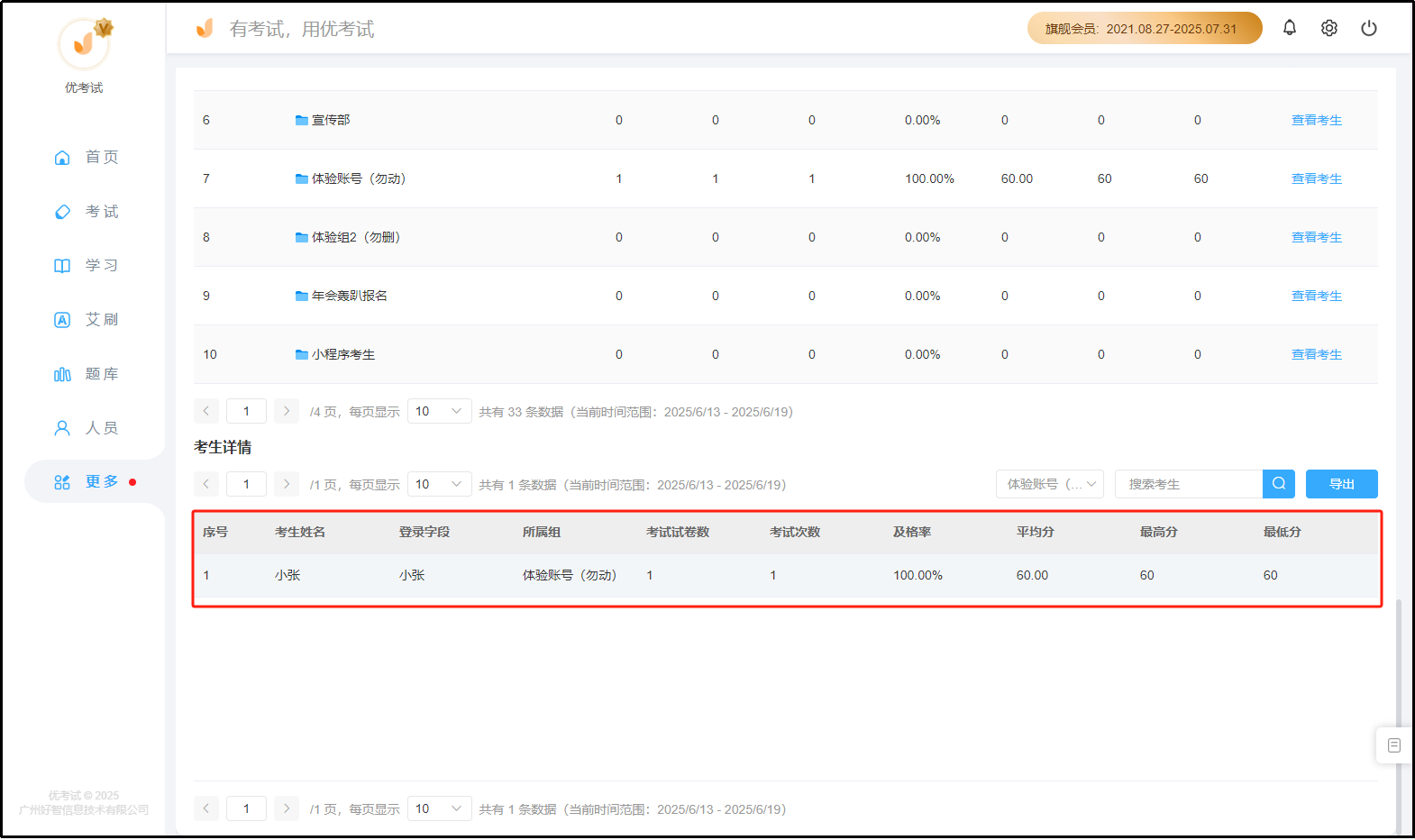This screenshot has height=840, width=1415.
Task: Click the 及格率 column header
Action: click(x=912, y=532)
